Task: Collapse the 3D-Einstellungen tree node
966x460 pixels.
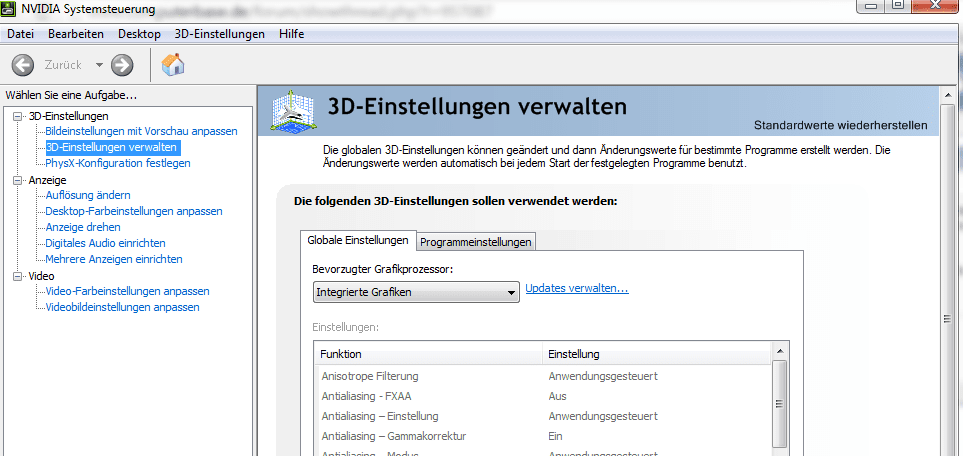Action: [x=17, y=116]
